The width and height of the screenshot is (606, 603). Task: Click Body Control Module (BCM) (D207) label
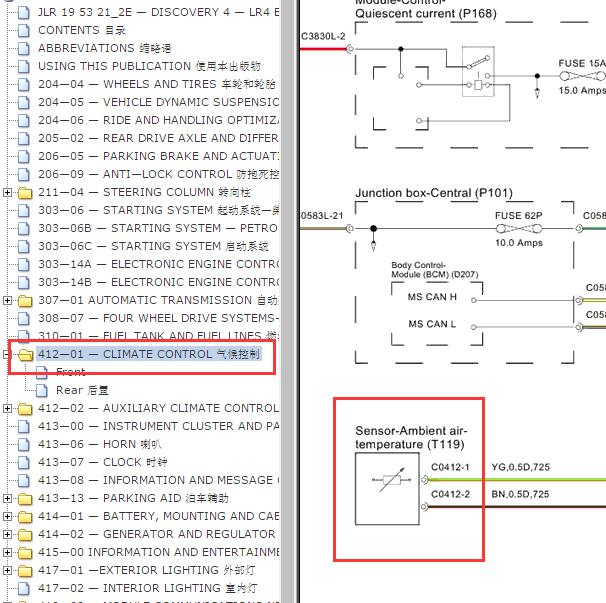pos(435,270)
